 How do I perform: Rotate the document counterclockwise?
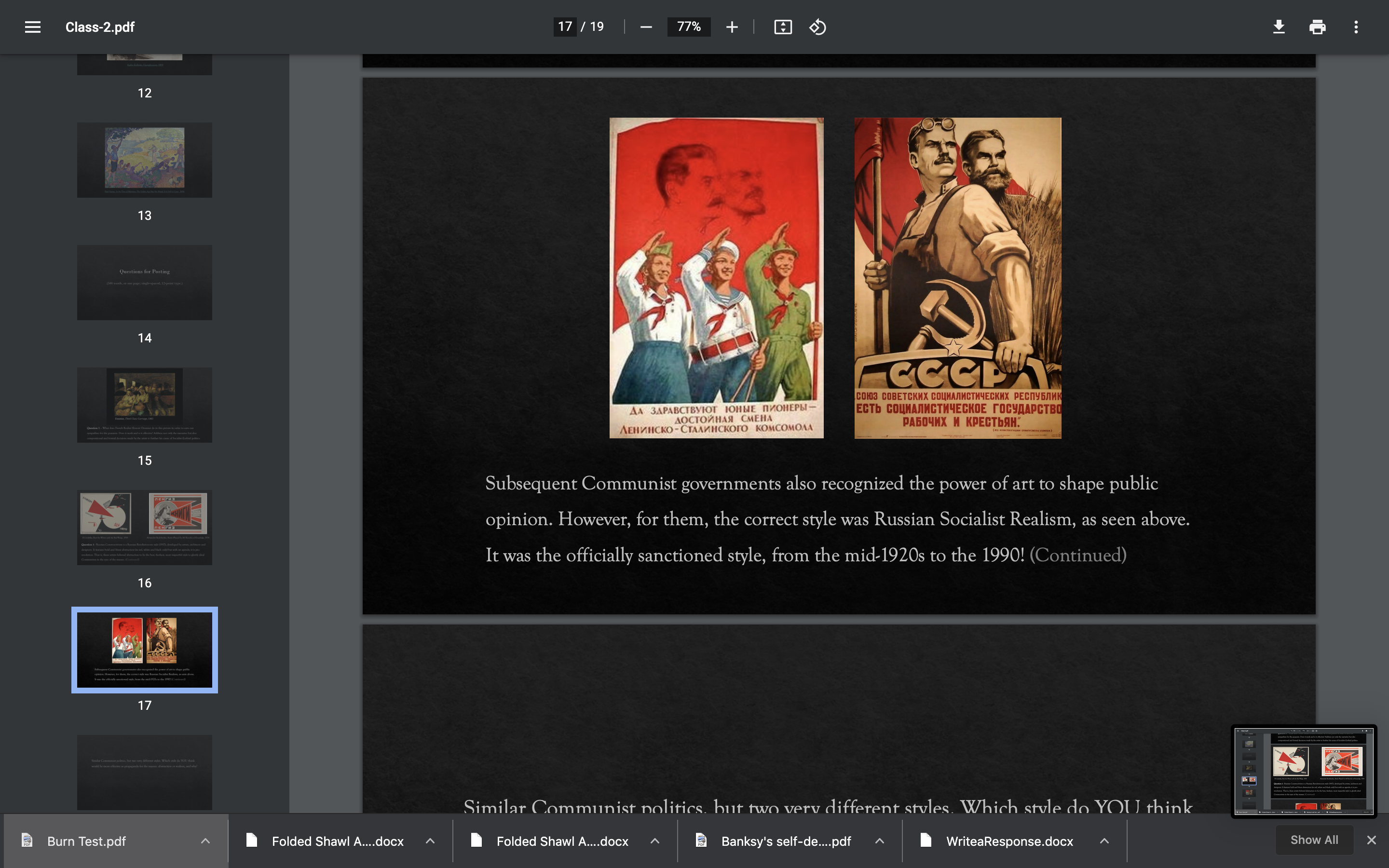pyautogui.click(x=817, y=27)
